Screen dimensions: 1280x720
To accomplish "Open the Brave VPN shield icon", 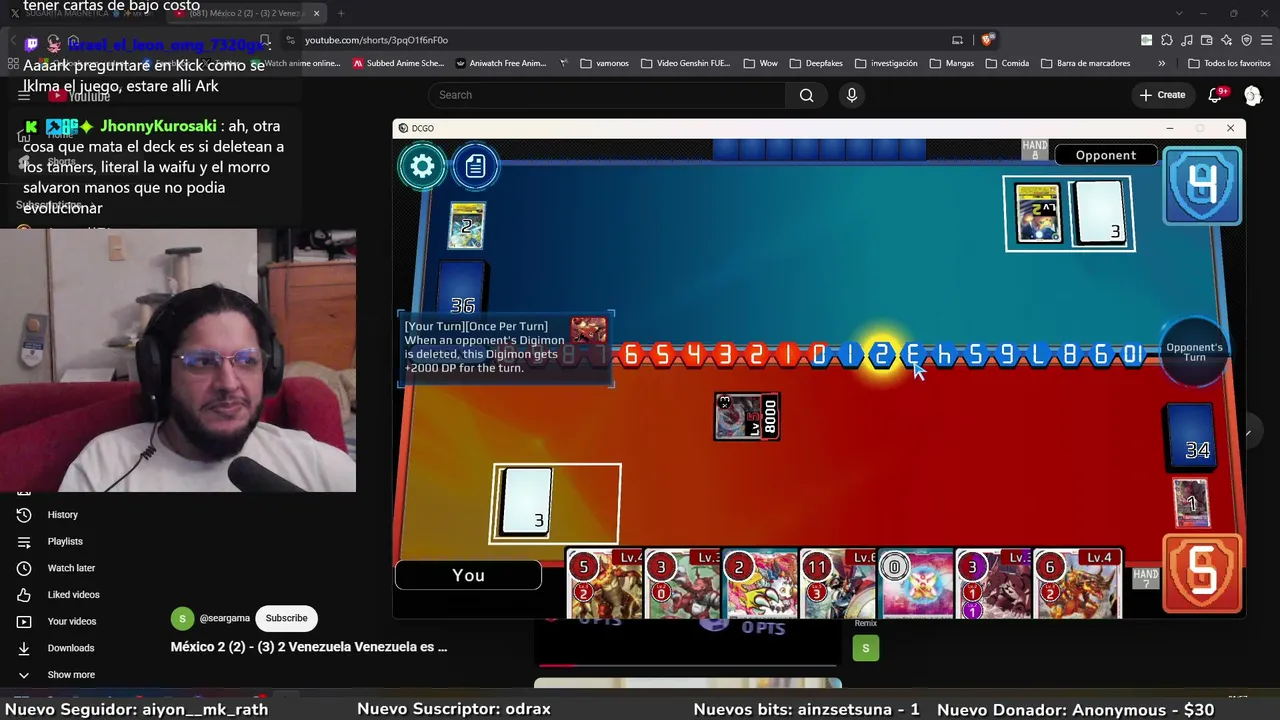I will tap(1246, 40).
